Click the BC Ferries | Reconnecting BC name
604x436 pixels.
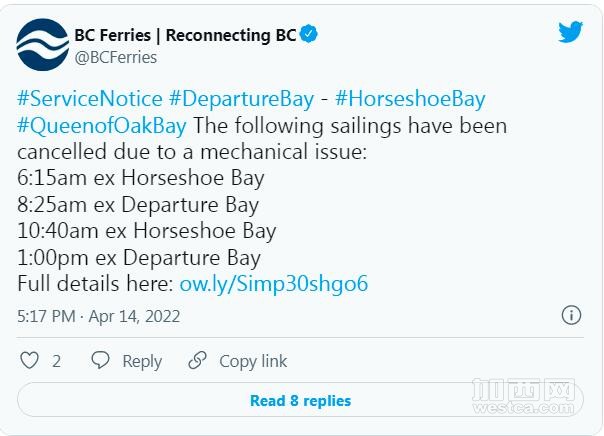(x=185, y=34)
